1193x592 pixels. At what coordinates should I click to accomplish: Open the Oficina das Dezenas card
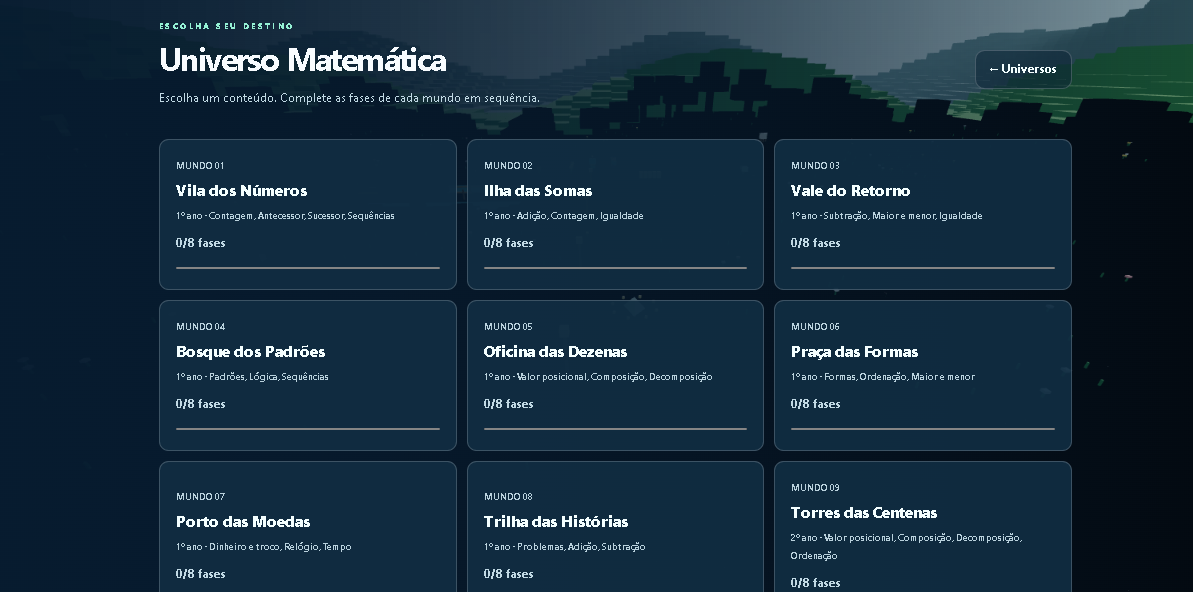click(615, 375)
